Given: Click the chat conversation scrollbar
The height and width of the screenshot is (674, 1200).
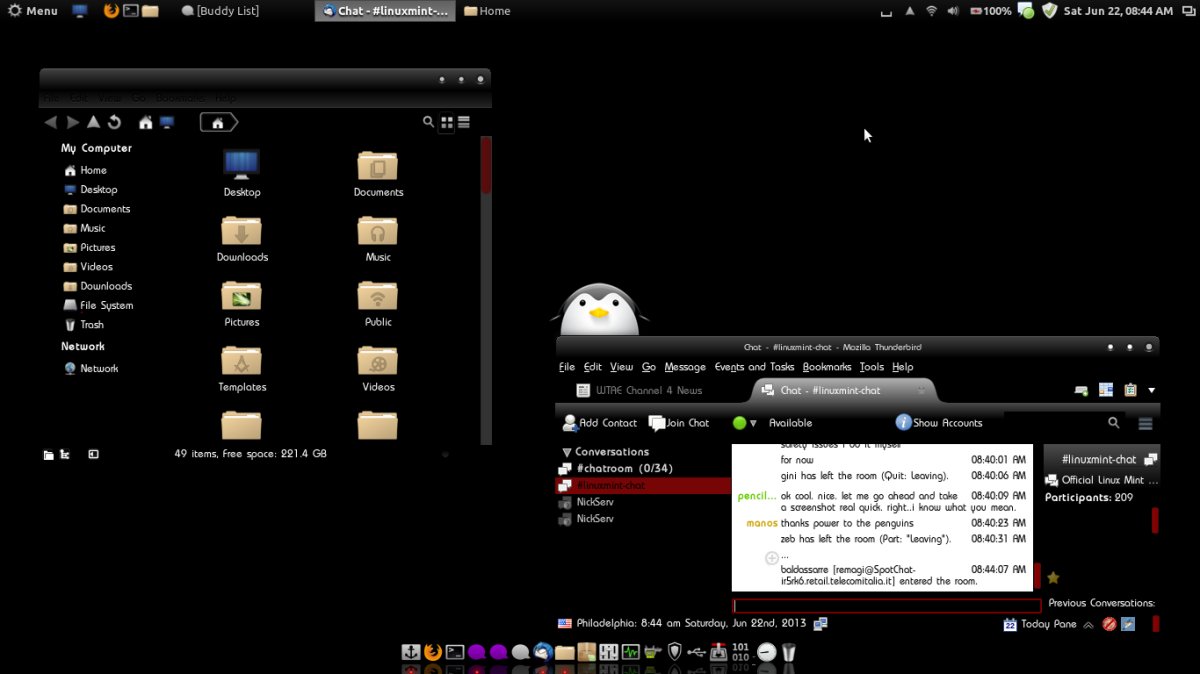Looking at the screenshot, I should pyautogui.click(x=1037, y=576).
